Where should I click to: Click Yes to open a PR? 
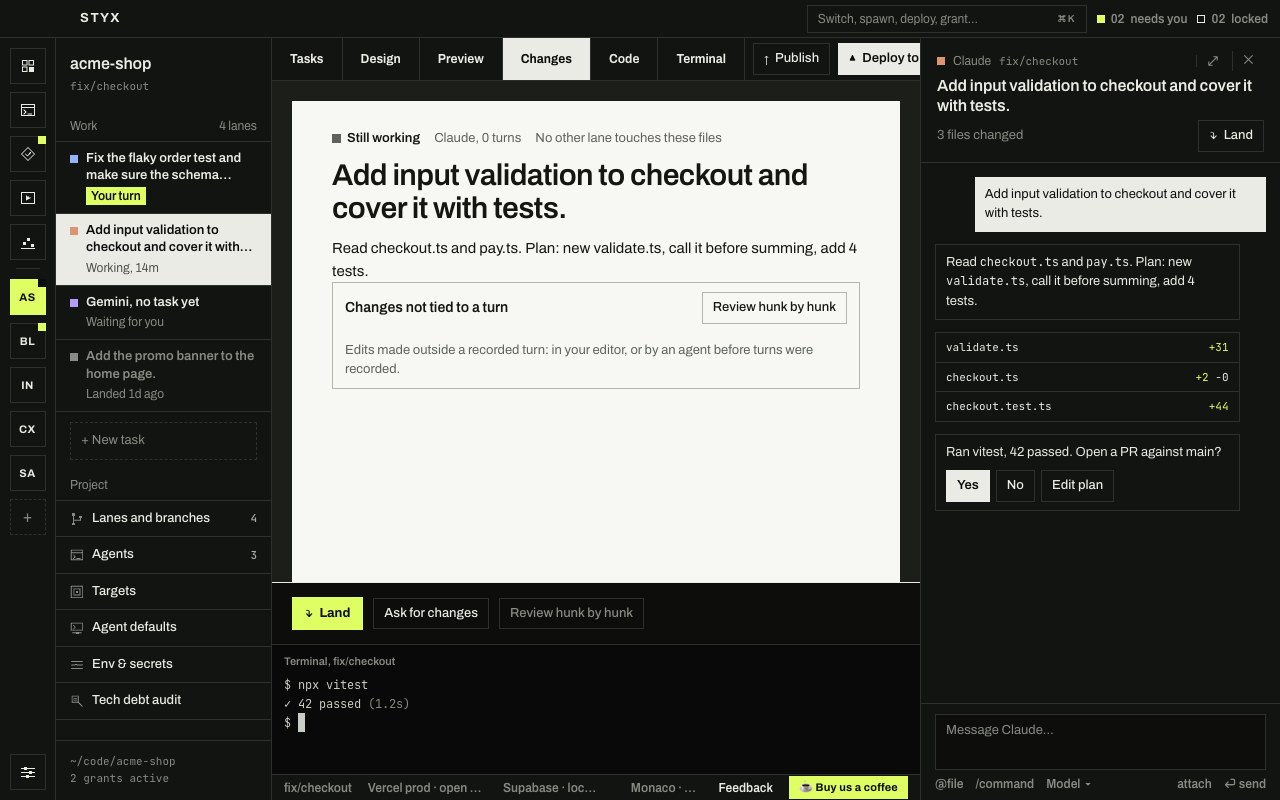point(968,485)
